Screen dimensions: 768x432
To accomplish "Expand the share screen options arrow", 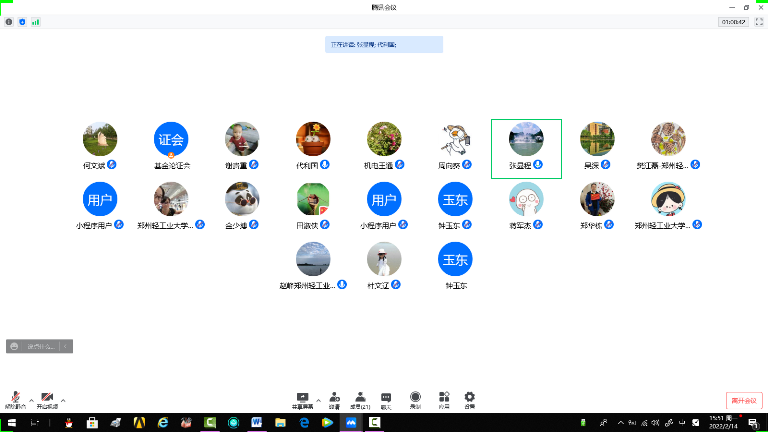I will coord(319,397).
